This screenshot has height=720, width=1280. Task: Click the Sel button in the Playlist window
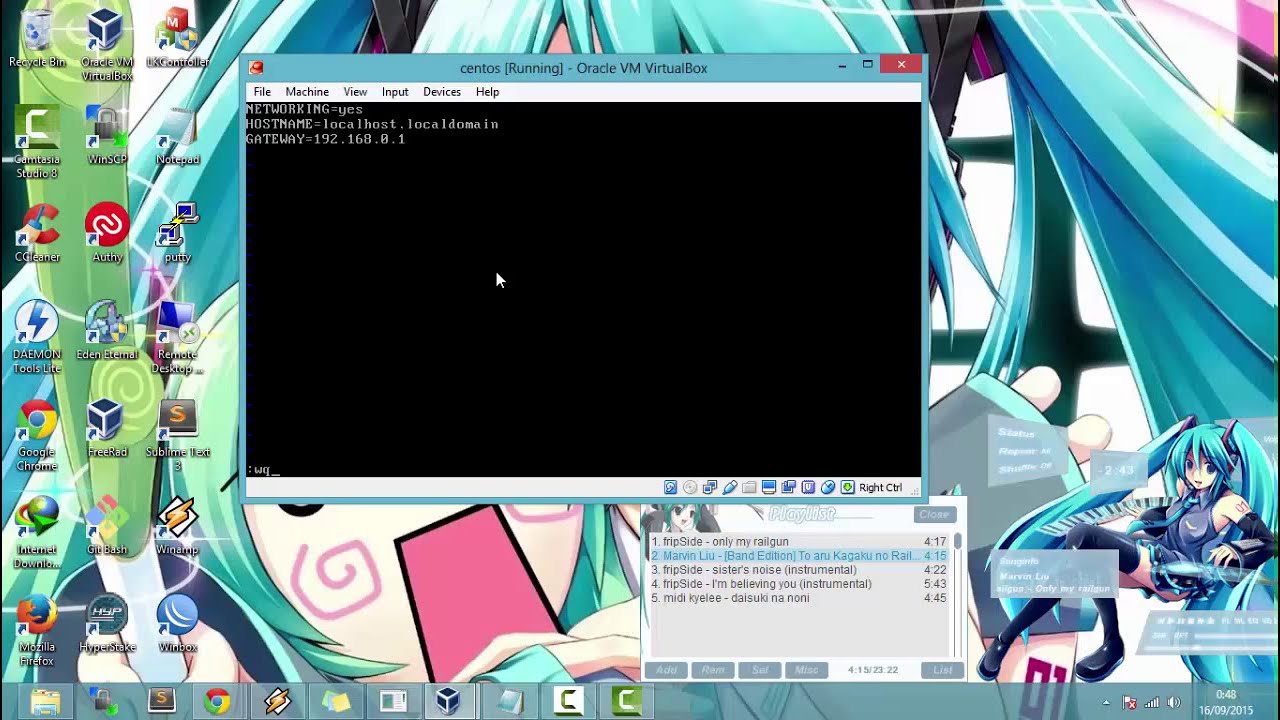click(x=760, y=670)
